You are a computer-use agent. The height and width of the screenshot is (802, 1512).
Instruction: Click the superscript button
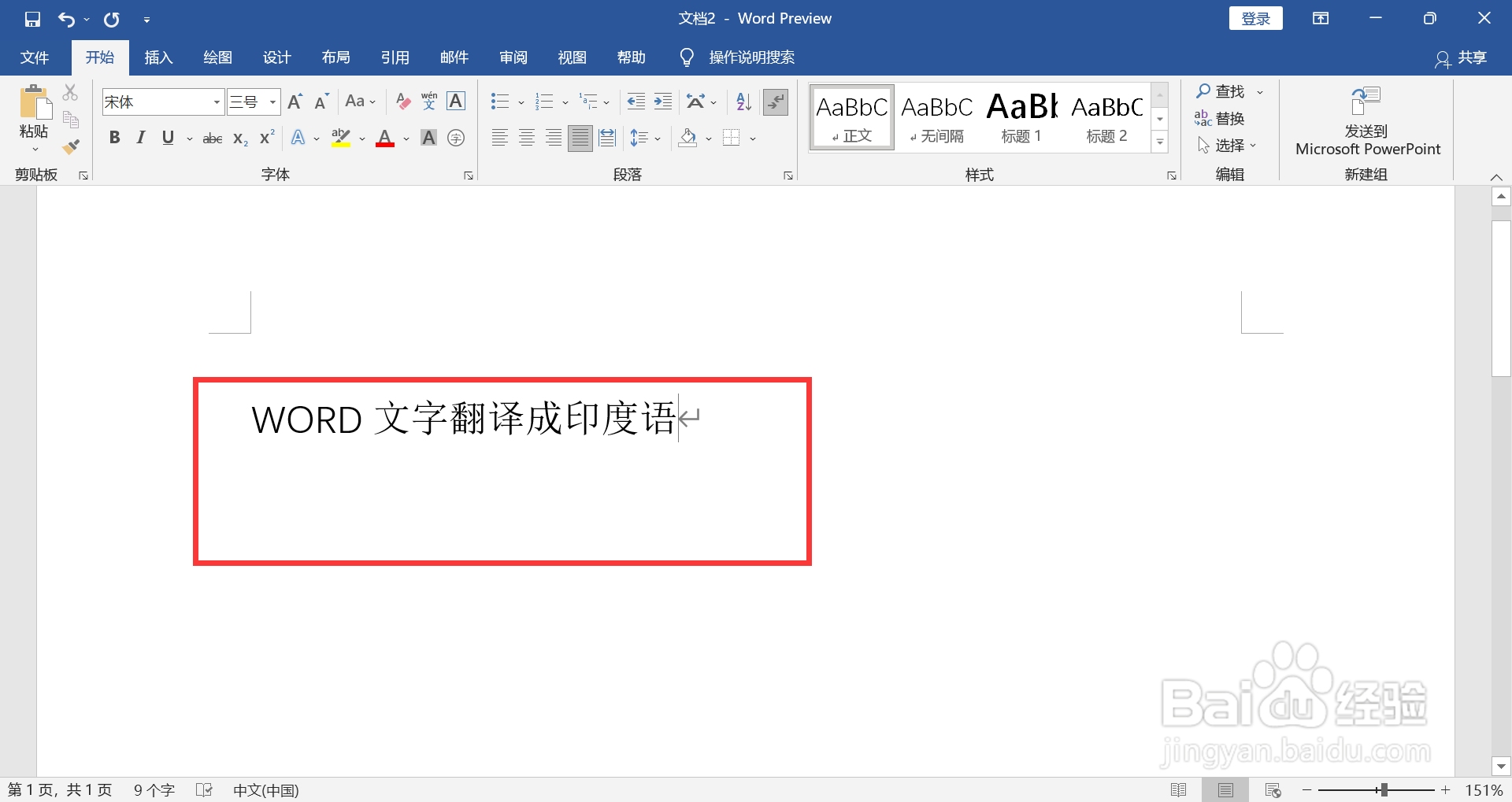pyautogui.click(x=267, y=137)
